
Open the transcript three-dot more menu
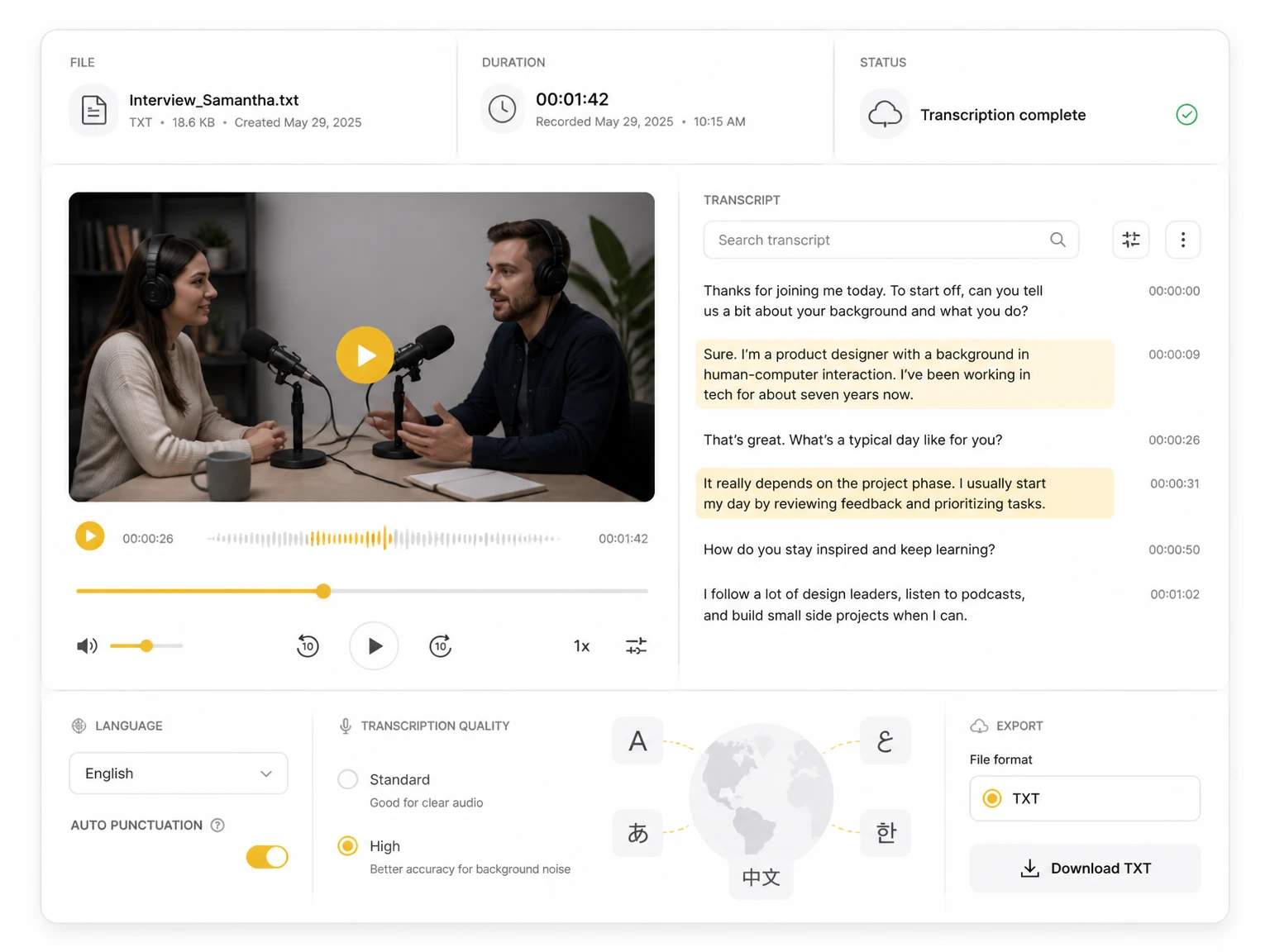[x=1183, y=240]
